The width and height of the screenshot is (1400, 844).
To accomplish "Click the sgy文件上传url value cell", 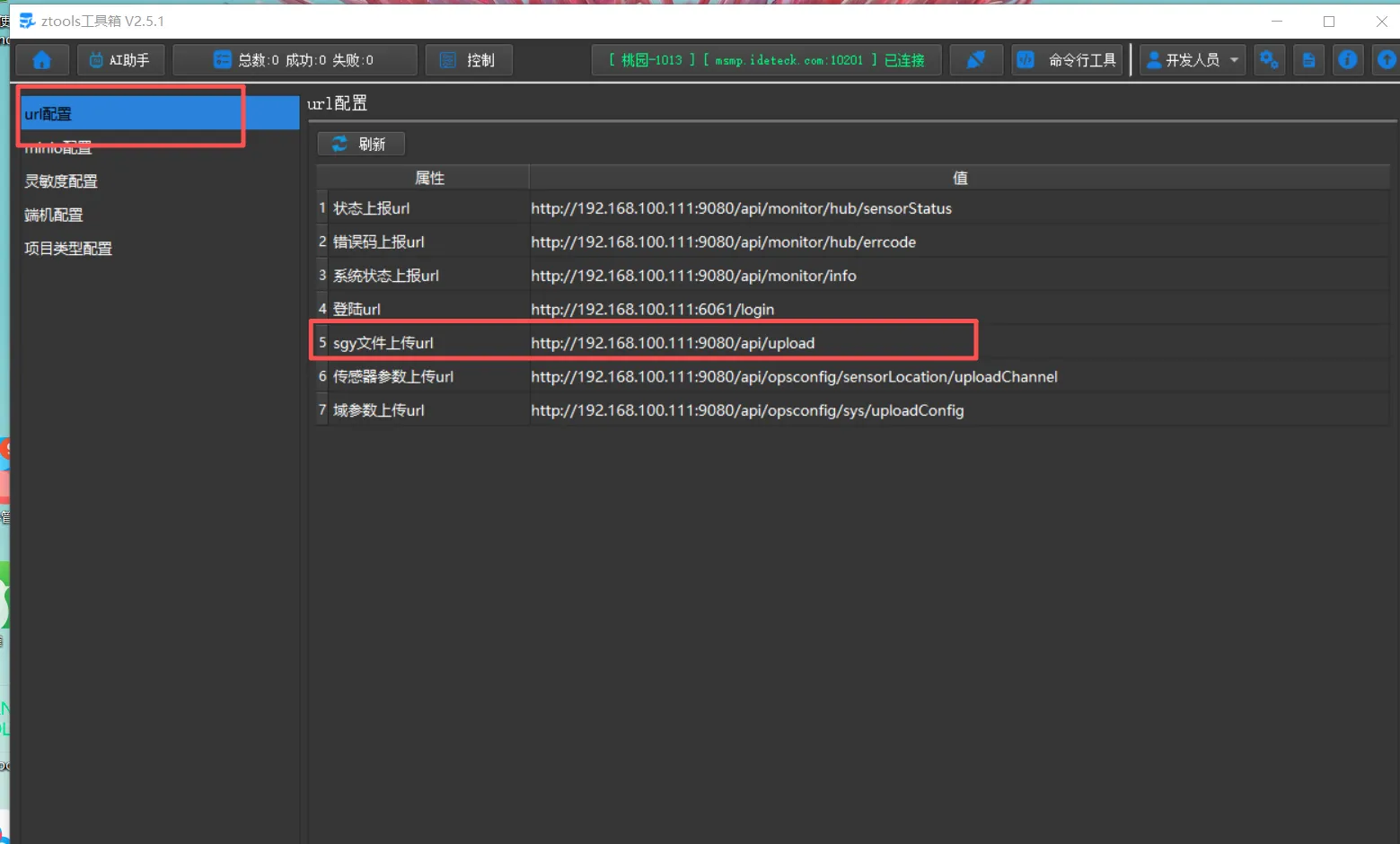I will [673, 343].
